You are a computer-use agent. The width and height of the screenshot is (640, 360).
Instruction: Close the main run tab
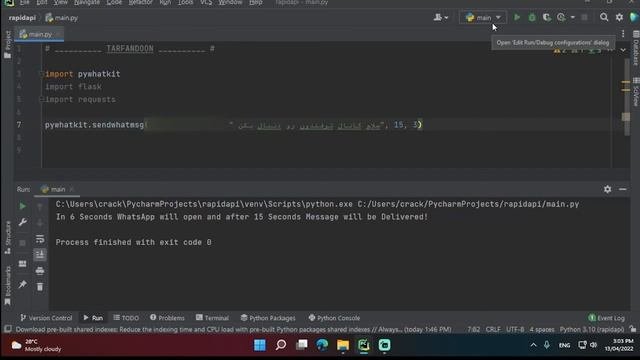point(71,189)
